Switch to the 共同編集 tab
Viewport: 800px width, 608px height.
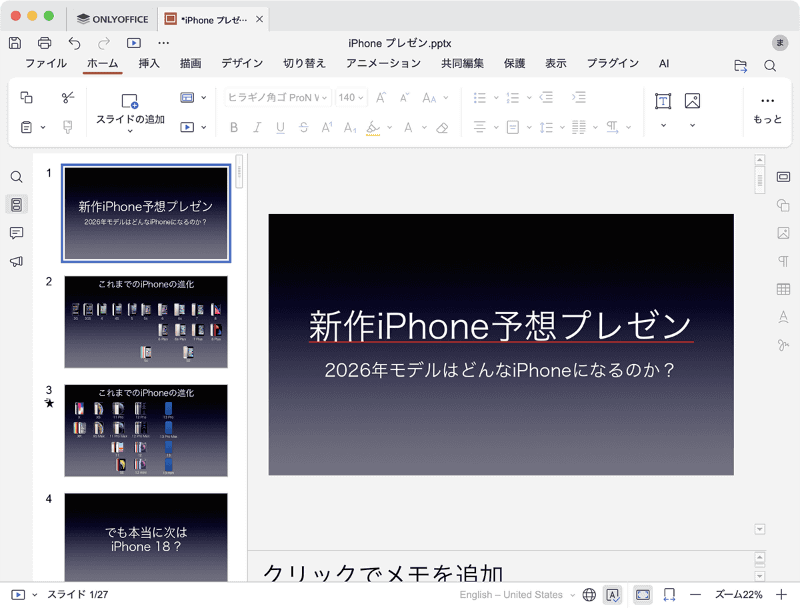tap(462, 63)
